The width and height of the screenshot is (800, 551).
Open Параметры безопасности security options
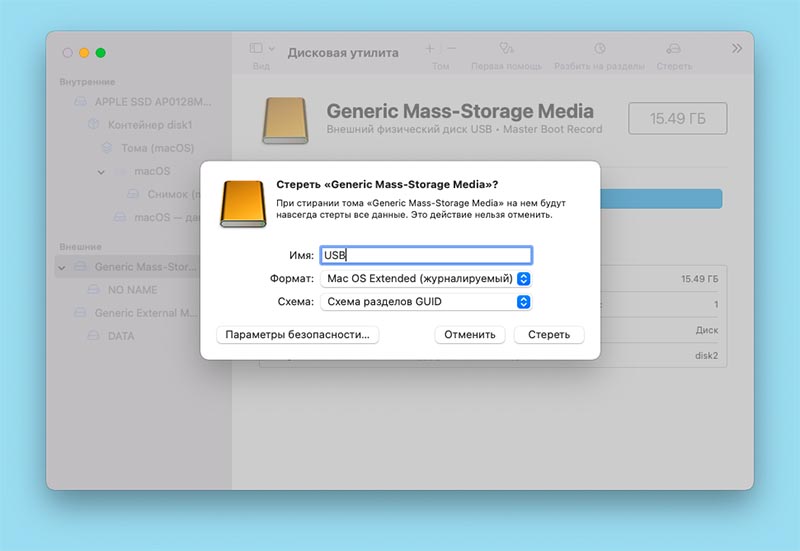298,335
